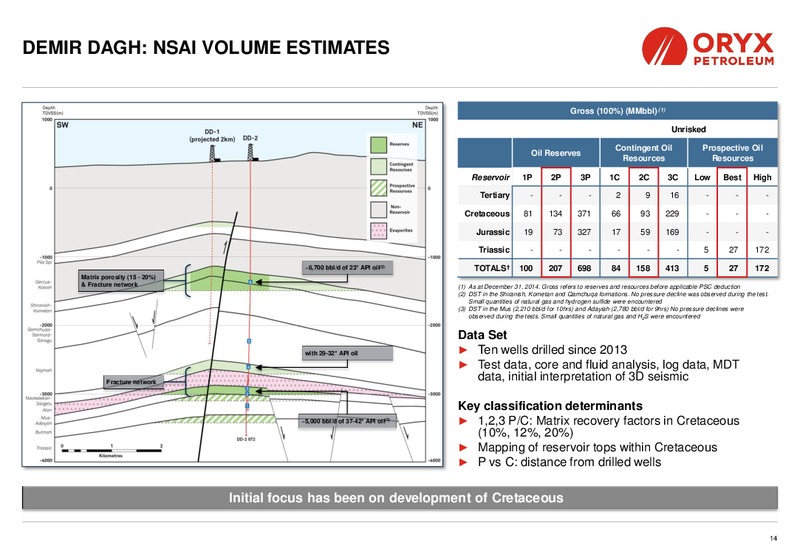Click the 'Unrisked' label above the table

[688, 129]
